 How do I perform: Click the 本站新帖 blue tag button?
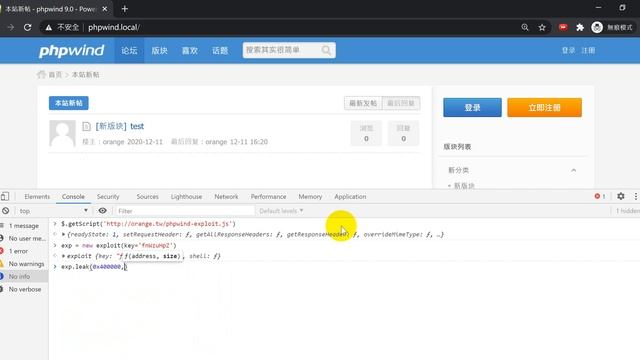pos(69,103)
